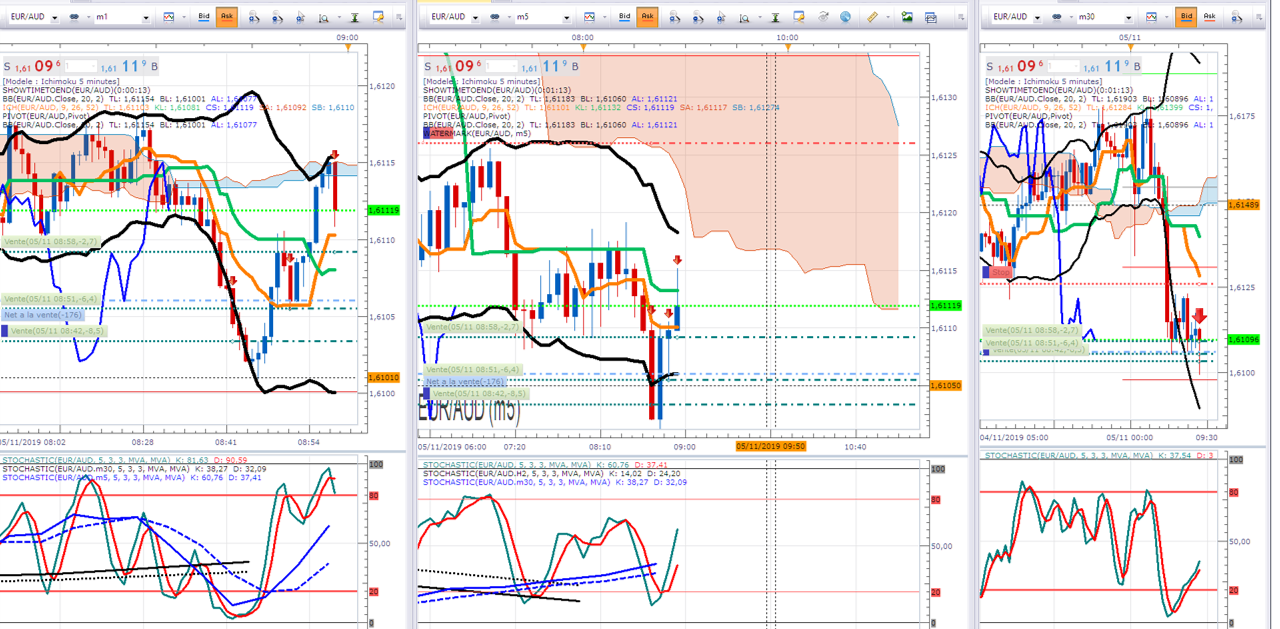Select order label Vente(05/11 08:58,-2,7) in m1 chart
The width and height of the screenshot is (1280, 629).
51,242
